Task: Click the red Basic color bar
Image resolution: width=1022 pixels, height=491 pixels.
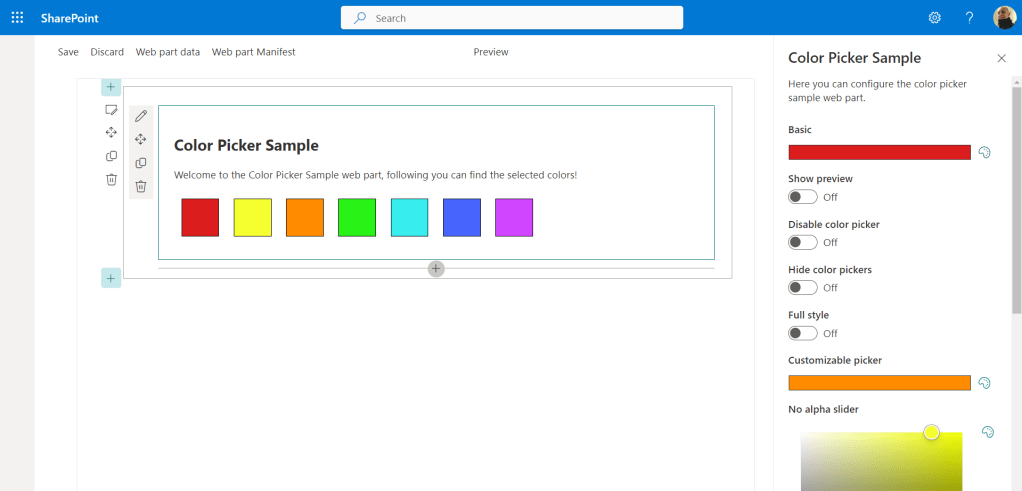Action: [x=879, y=153]
